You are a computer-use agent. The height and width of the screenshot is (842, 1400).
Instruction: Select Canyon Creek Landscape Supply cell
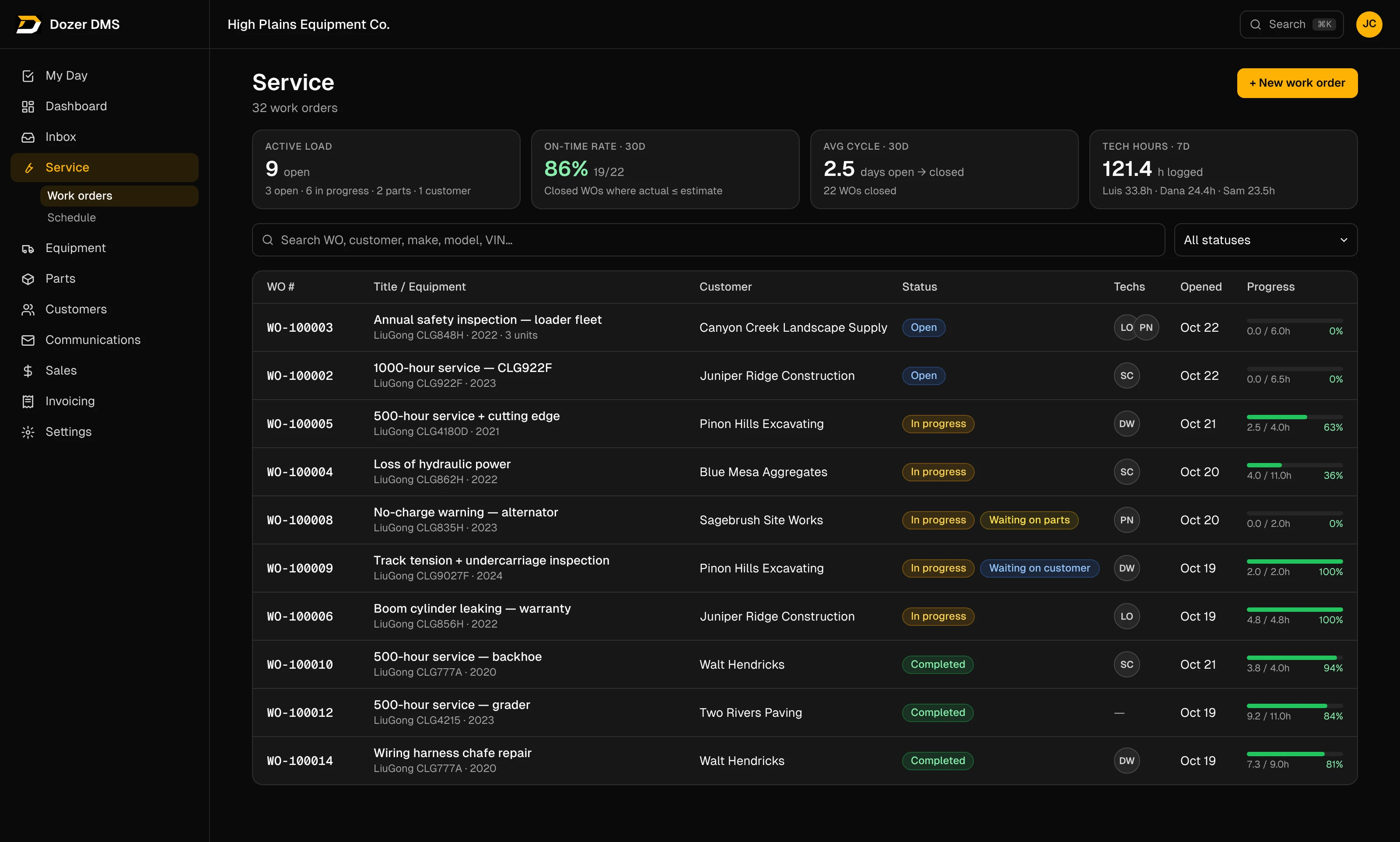click(793, 328)
